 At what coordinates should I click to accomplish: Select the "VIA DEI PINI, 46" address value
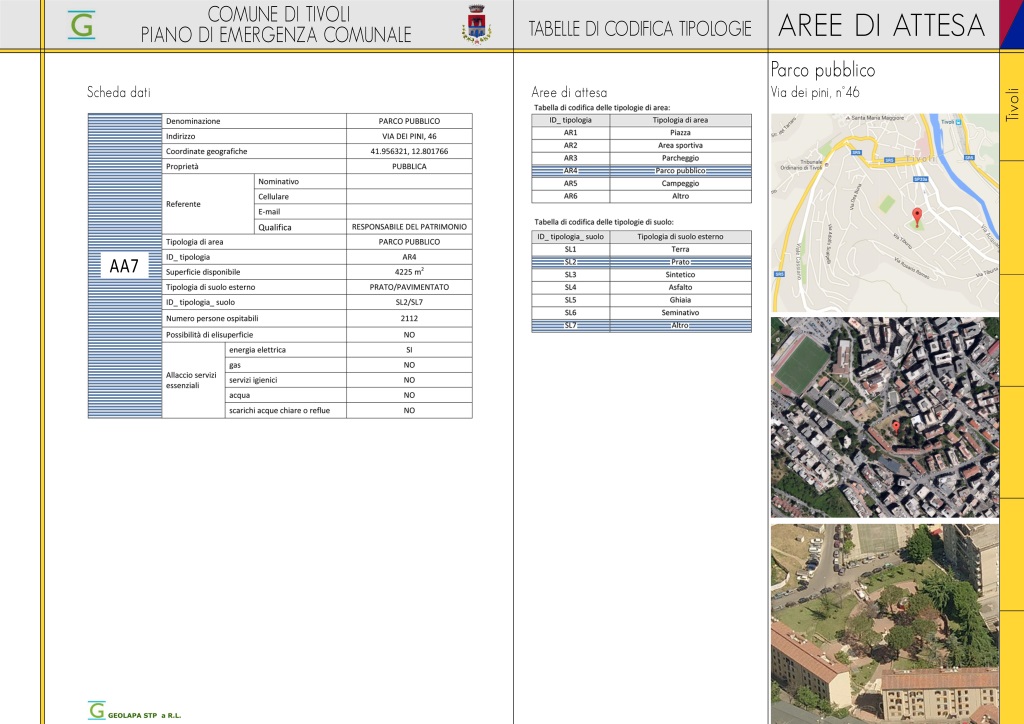click(409, 136)
